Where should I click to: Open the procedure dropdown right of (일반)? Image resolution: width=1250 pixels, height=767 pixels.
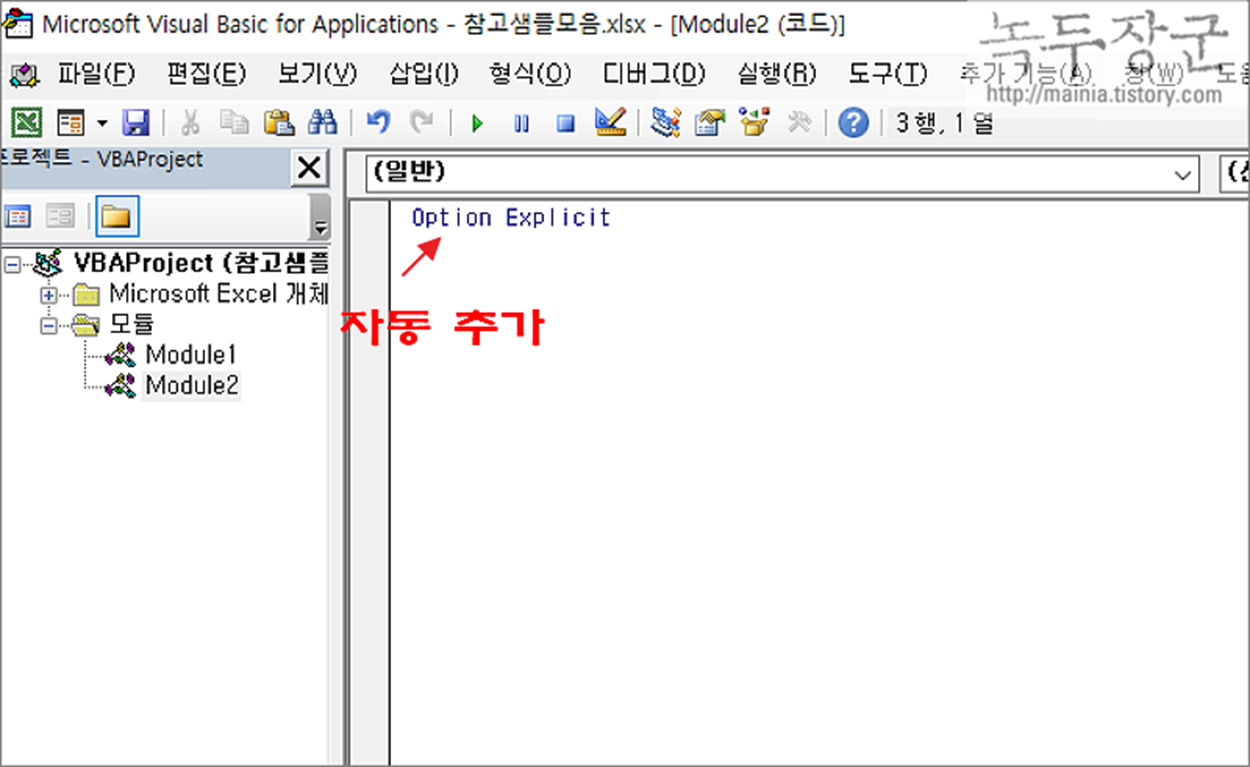(x=1236, y=173)
